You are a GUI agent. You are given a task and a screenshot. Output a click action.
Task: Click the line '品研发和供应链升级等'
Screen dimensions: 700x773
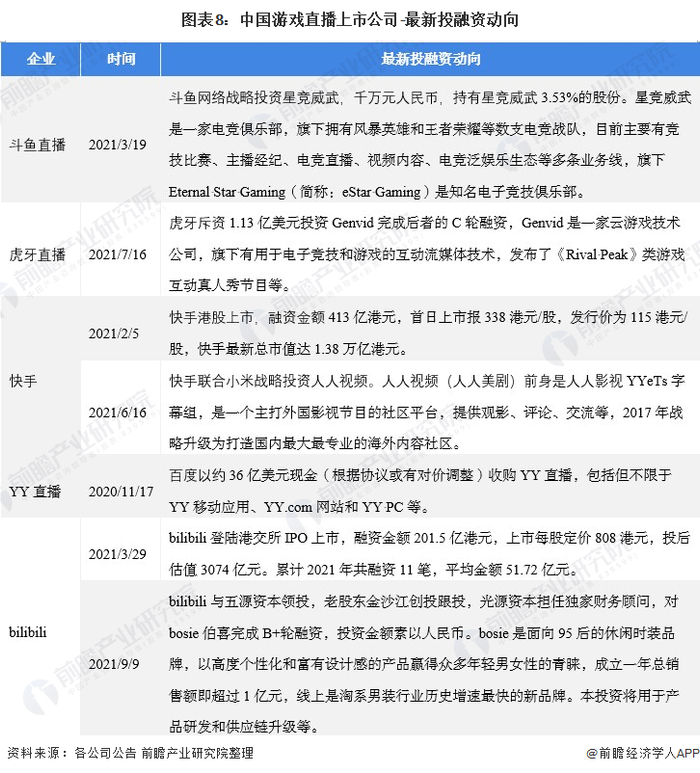[x=244, y=727]
